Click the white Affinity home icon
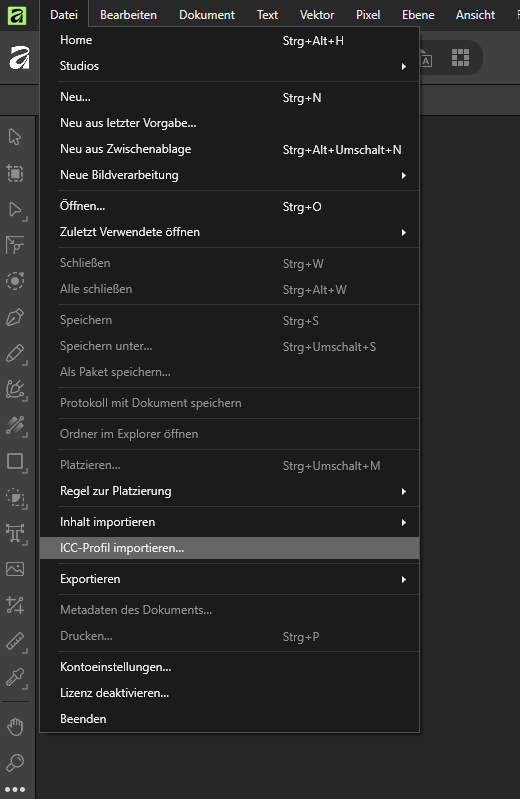This screenshot has width=520, height=799. click(19, 58)
